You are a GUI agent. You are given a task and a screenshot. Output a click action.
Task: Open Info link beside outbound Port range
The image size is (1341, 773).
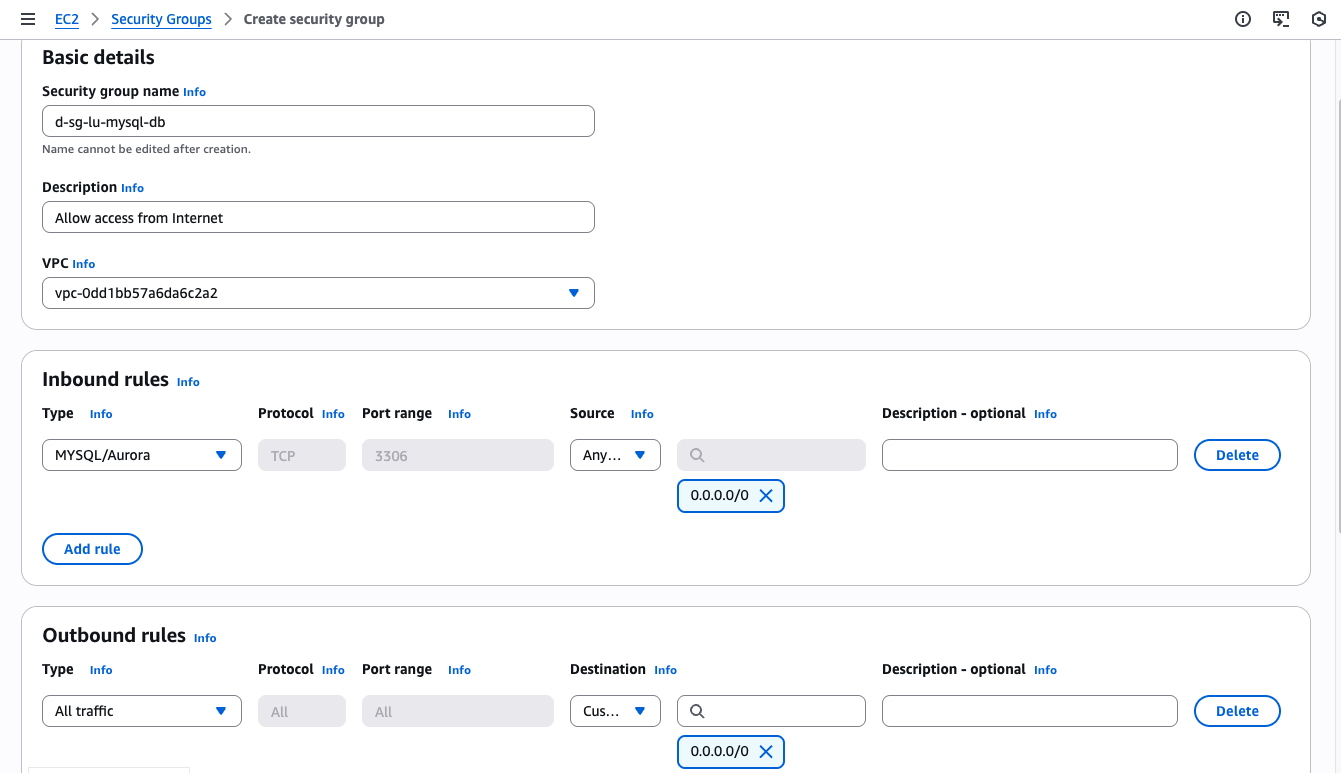[x=459, y=670]
